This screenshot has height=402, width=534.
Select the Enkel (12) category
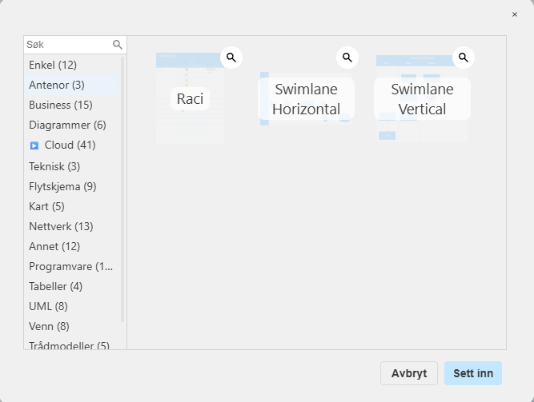point(72,65)
